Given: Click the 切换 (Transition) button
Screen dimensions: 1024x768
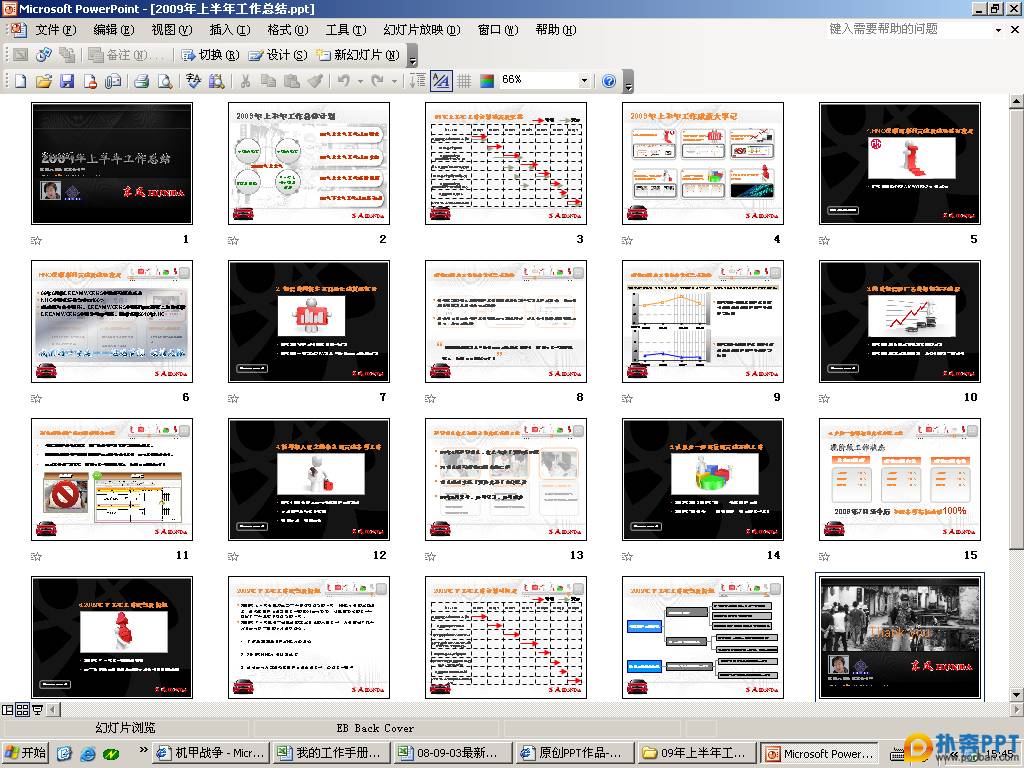Looking at the screenshot, I should [x=210, y=56].
